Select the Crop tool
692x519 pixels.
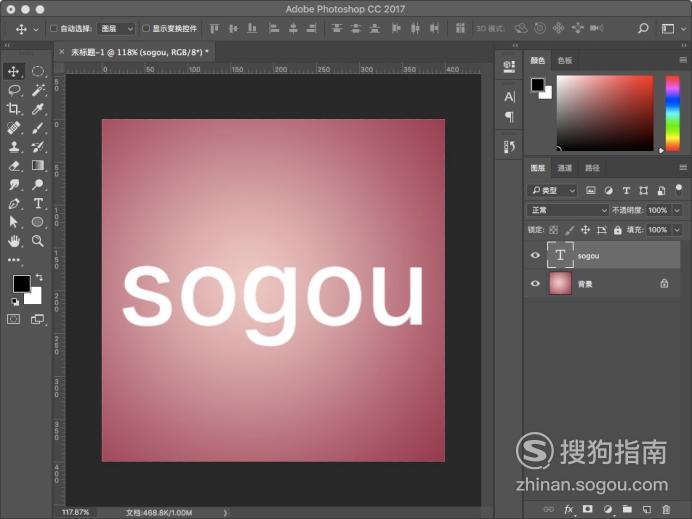pyautogui.click(x=13, y=109)
